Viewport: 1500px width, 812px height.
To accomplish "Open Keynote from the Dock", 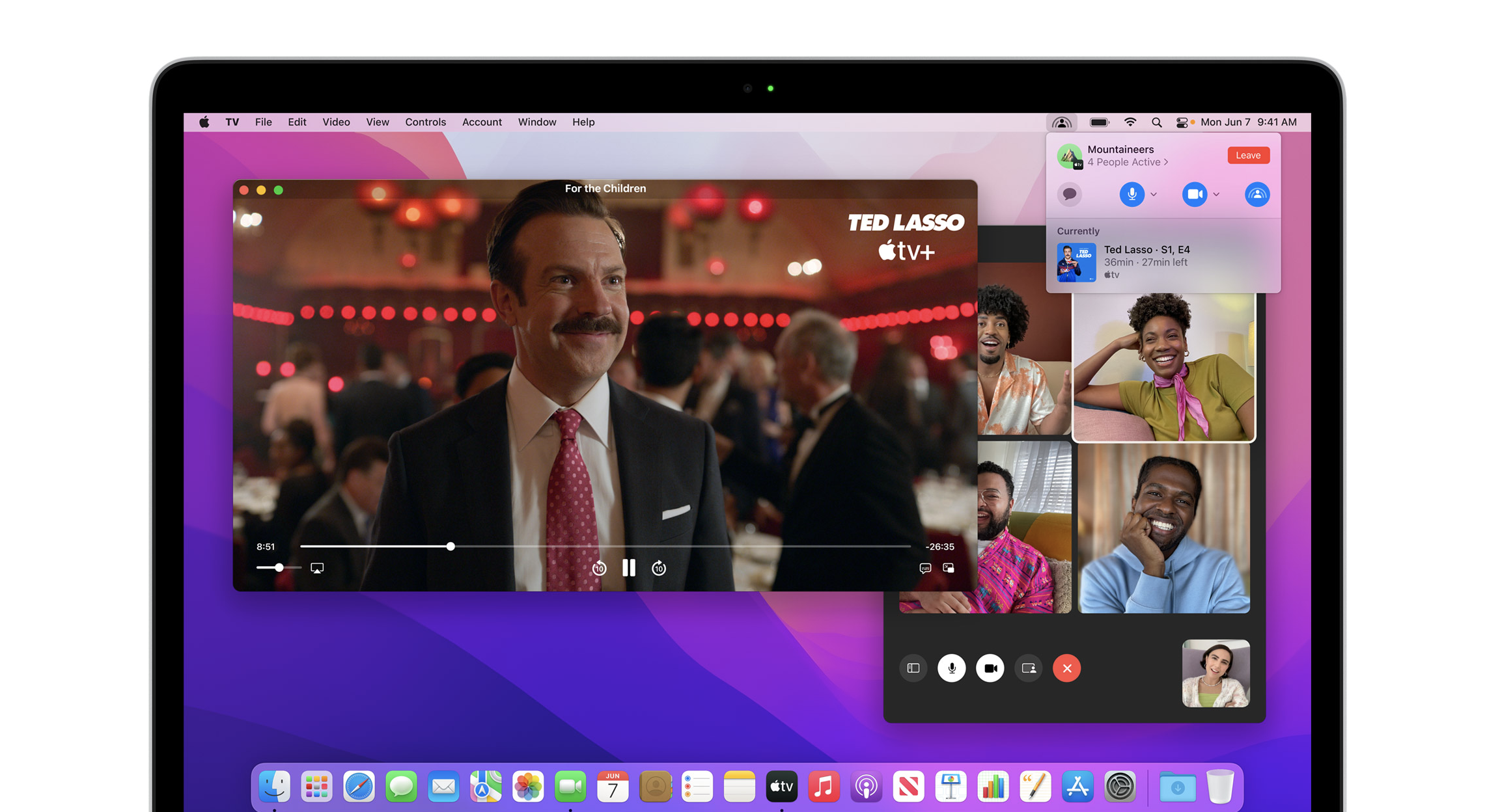I will (x=951, y=787).
